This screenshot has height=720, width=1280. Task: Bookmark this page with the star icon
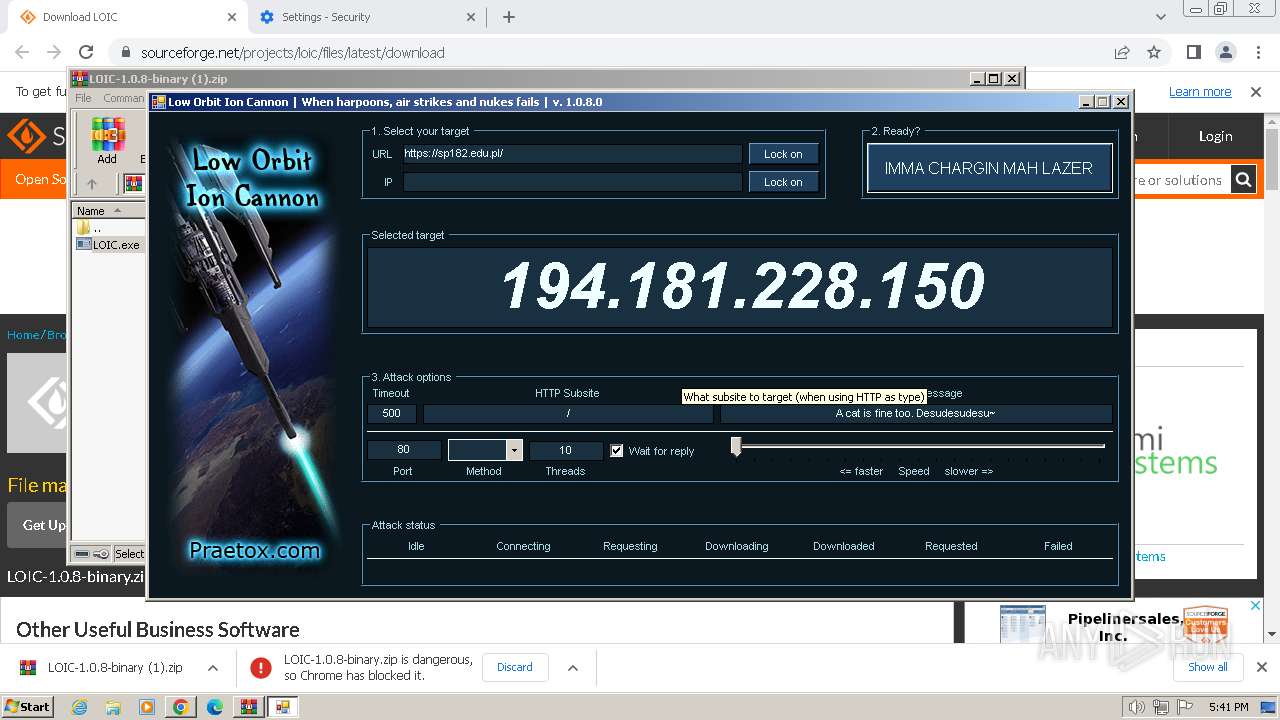1154,52
